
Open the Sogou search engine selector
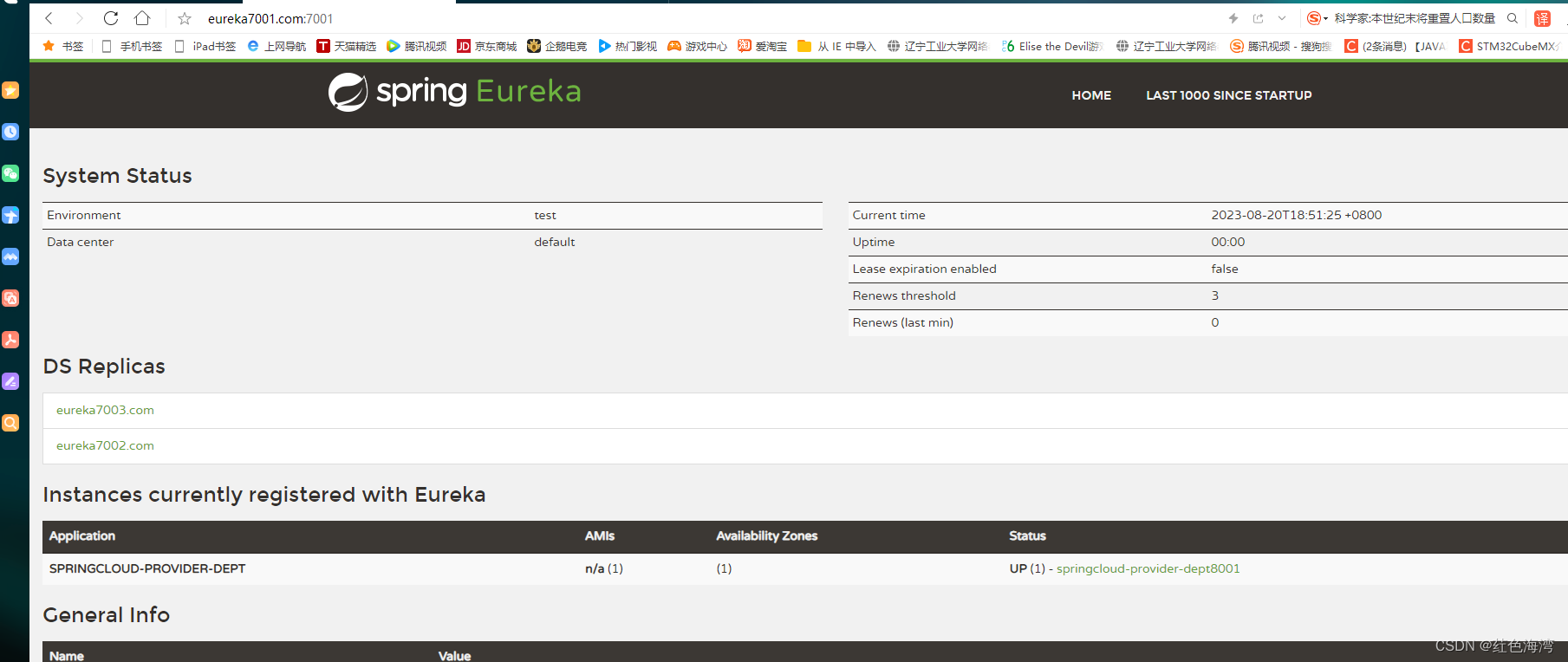click(1317, 18)
